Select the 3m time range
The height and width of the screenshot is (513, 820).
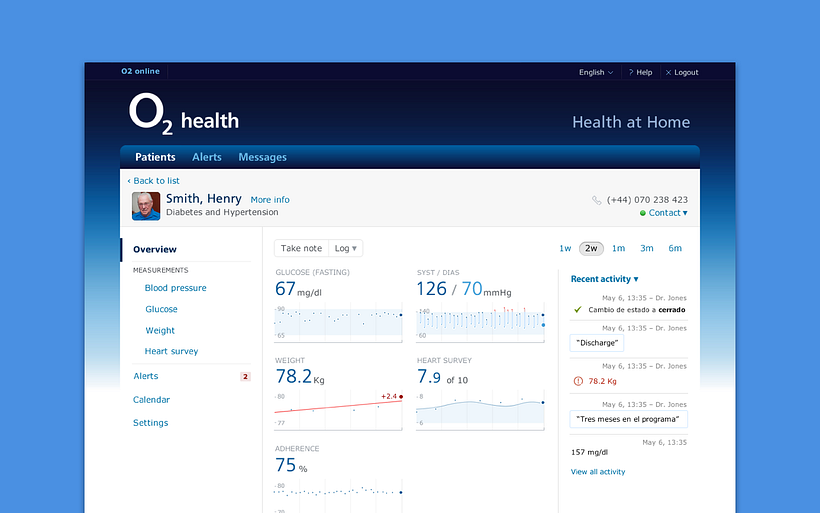coord(647,248)
